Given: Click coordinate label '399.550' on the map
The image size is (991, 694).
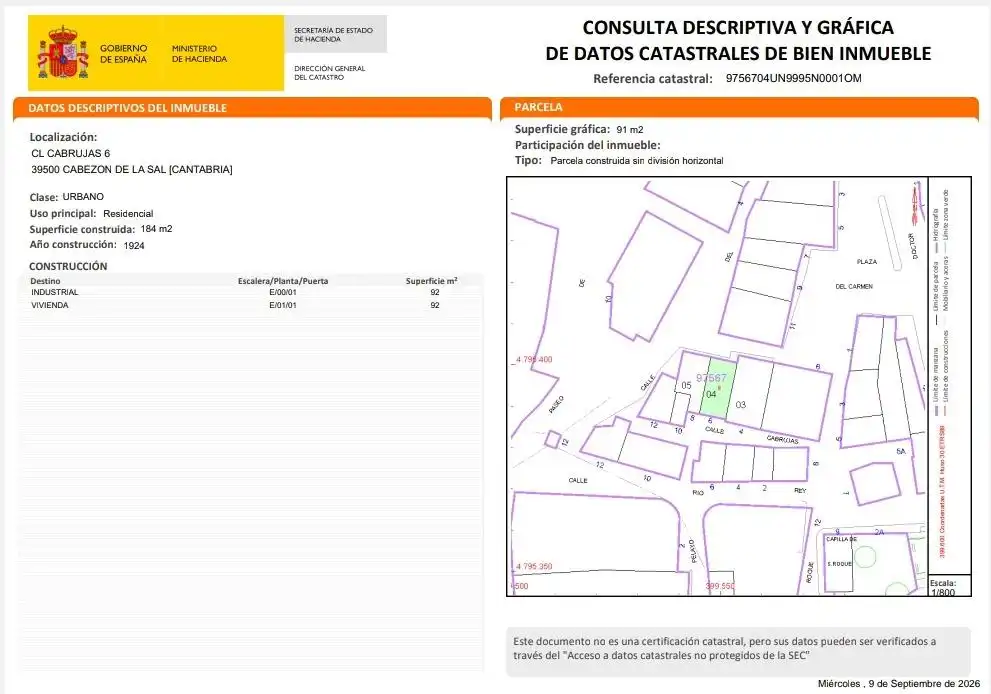Looking at the screenshot, I should 720,586.
